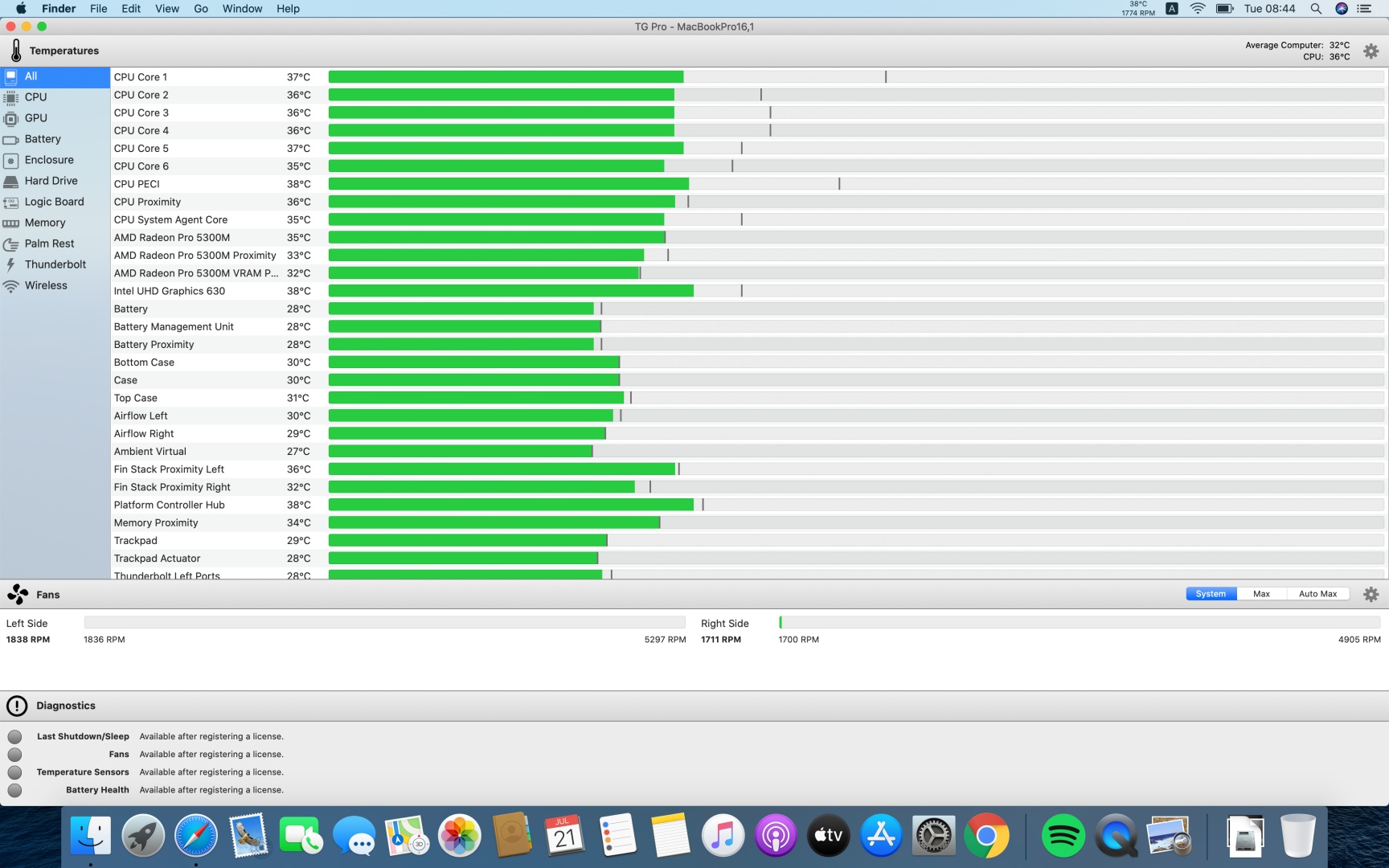Screen dimensions: 1389x868
Task: Open the Window menu
Action: tap(242, 9)
